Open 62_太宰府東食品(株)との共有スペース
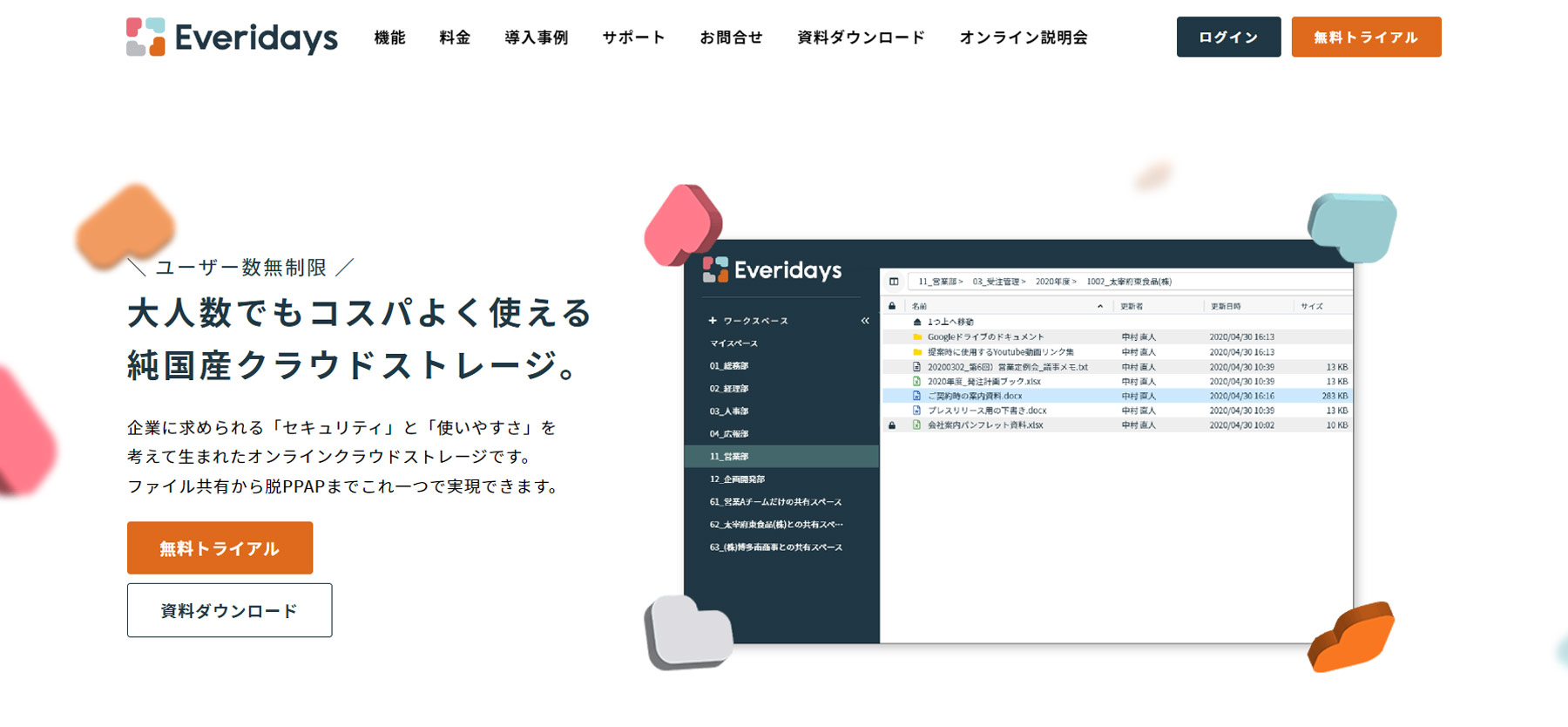 (x=776, y=525)
